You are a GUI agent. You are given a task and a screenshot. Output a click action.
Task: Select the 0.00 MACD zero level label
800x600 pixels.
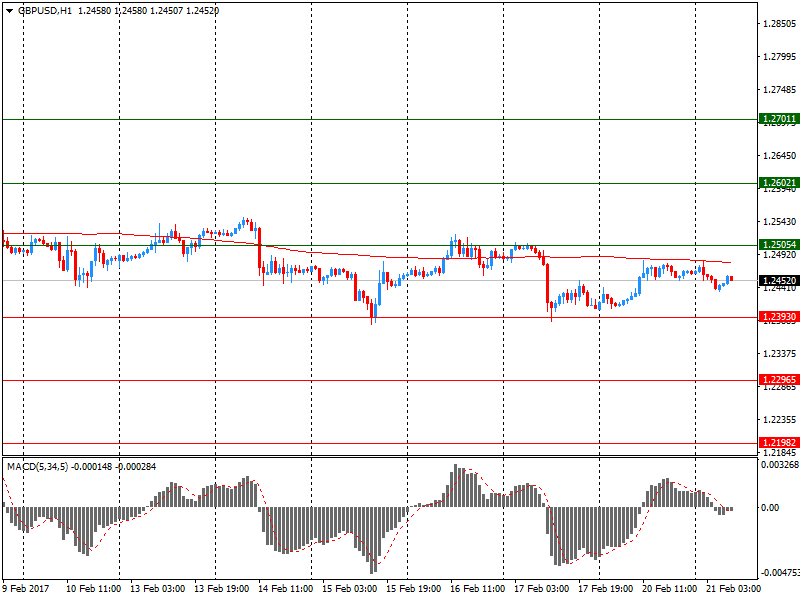click(x=770, y=508)
